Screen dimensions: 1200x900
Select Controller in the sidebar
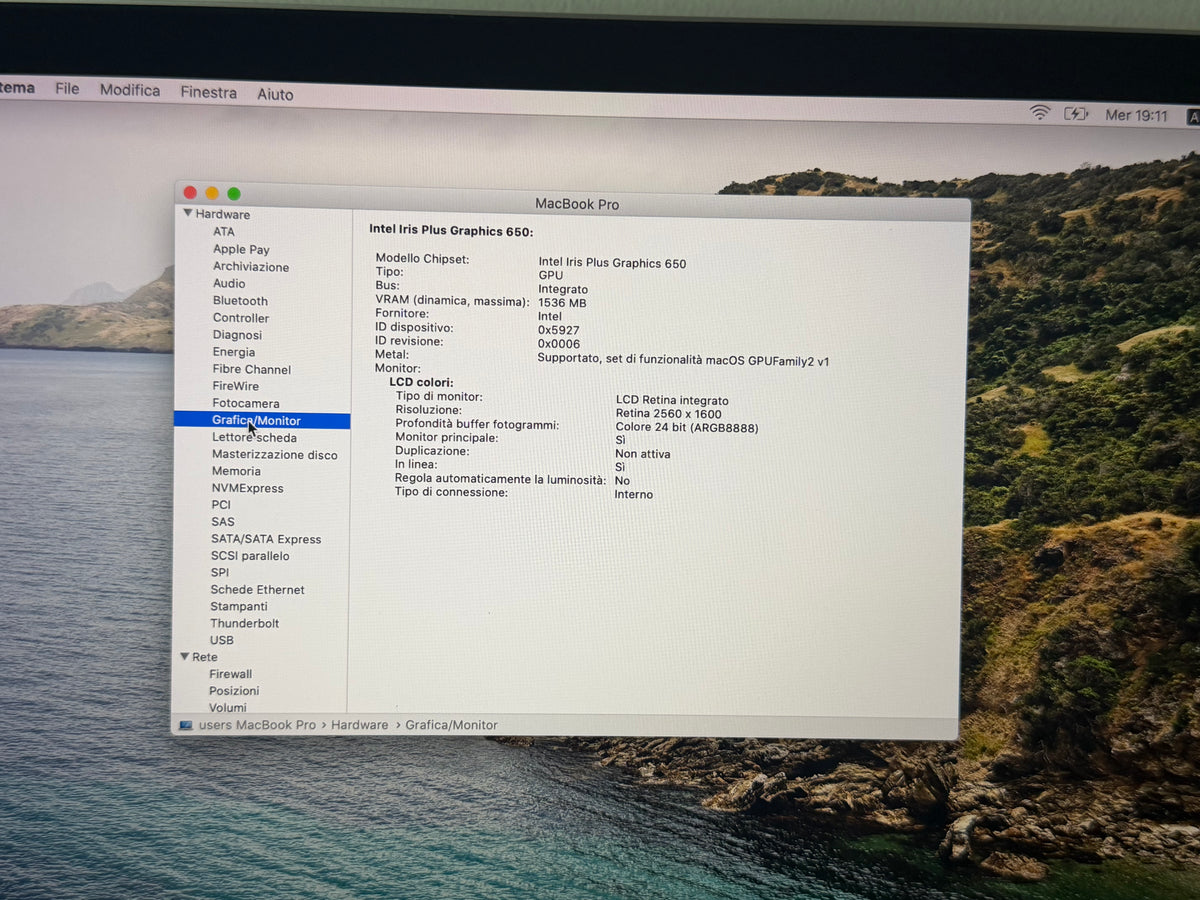[241, 318]
